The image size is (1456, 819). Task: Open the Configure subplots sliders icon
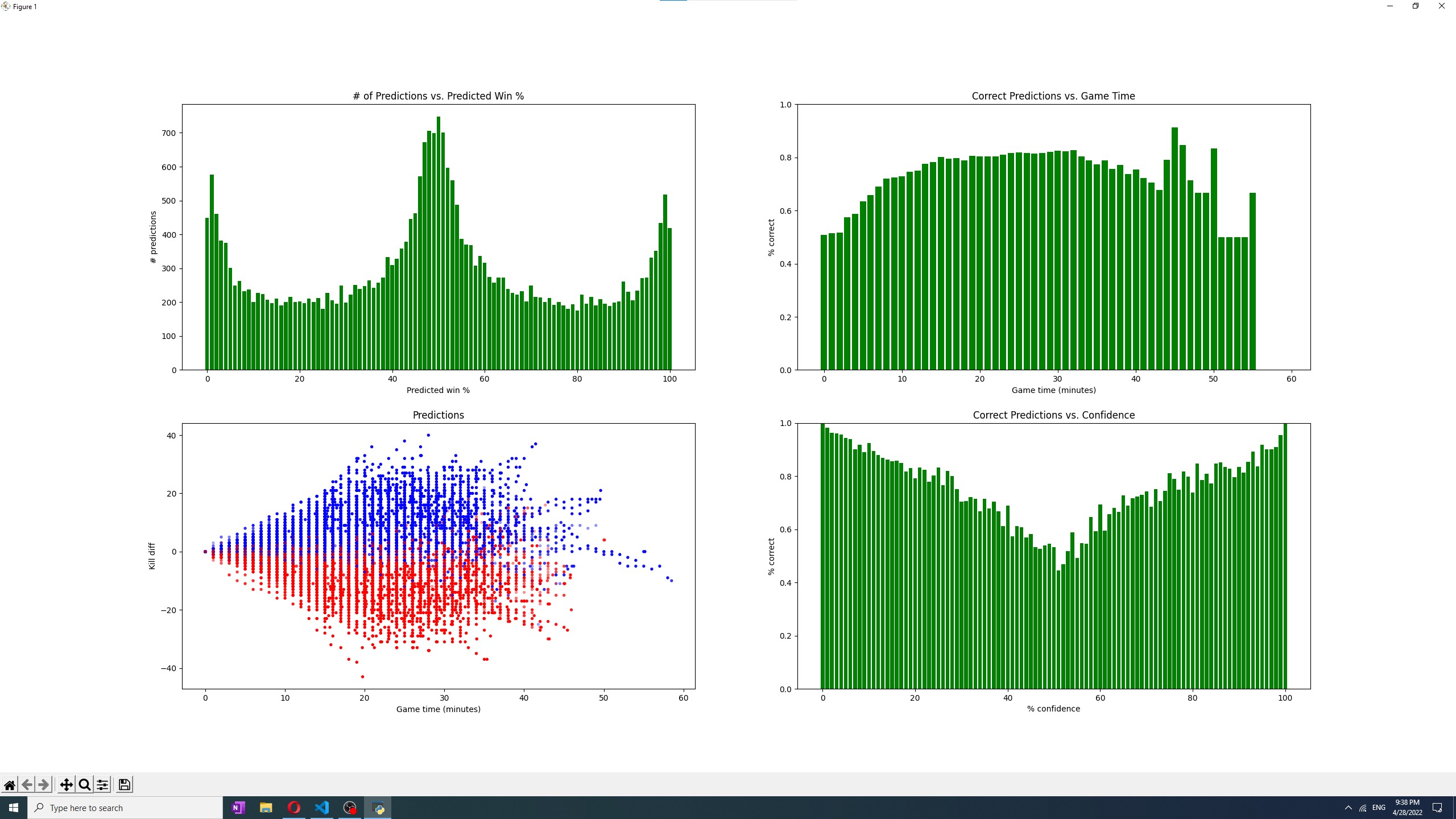tap(102, 785)
